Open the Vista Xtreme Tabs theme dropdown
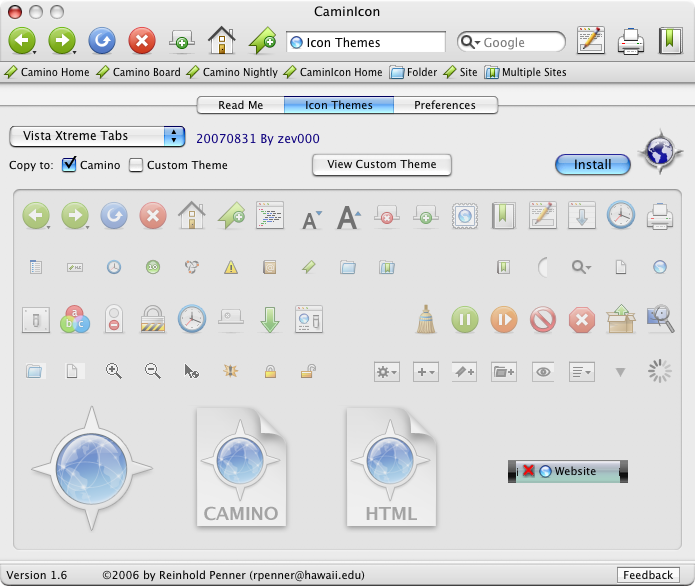The image size is (695, 586). [97, 136]
